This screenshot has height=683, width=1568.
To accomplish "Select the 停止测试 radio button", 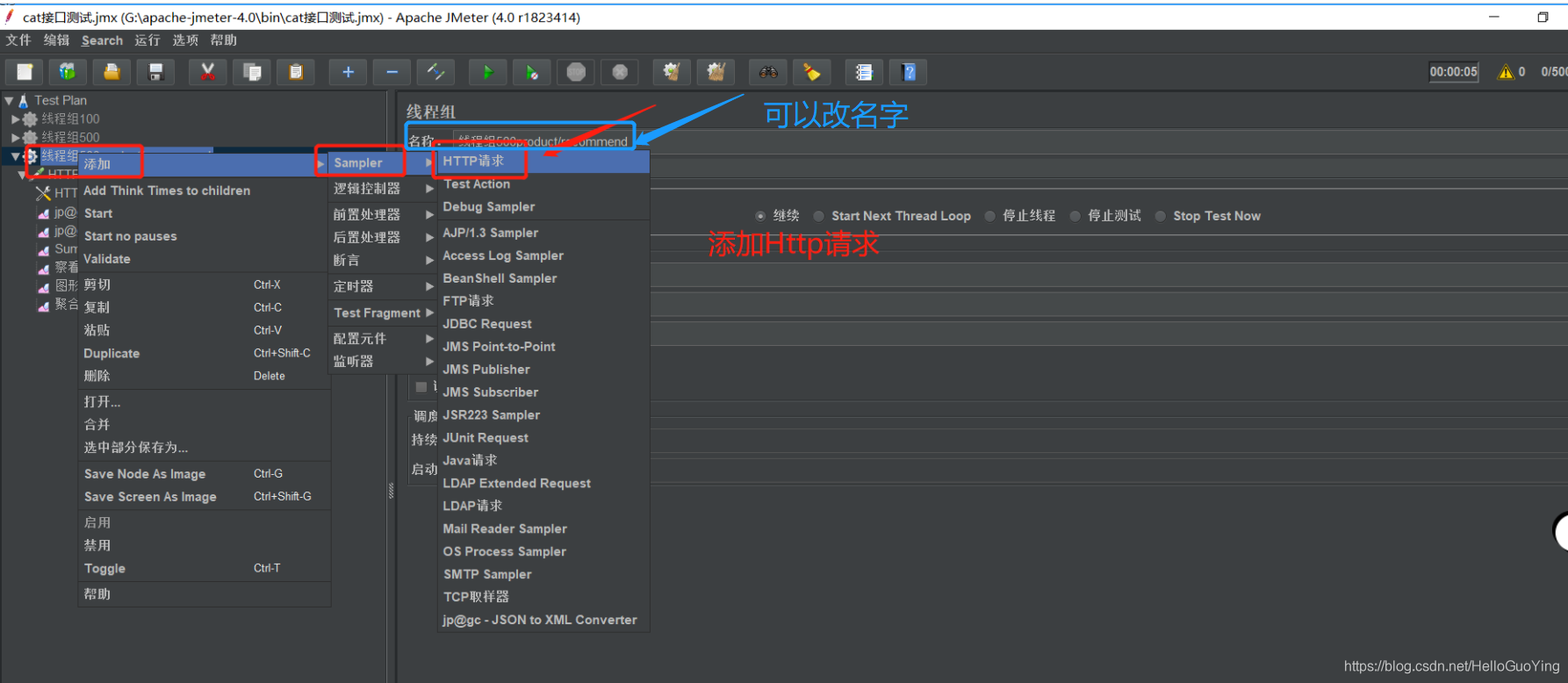I will tap(1075, 216).
